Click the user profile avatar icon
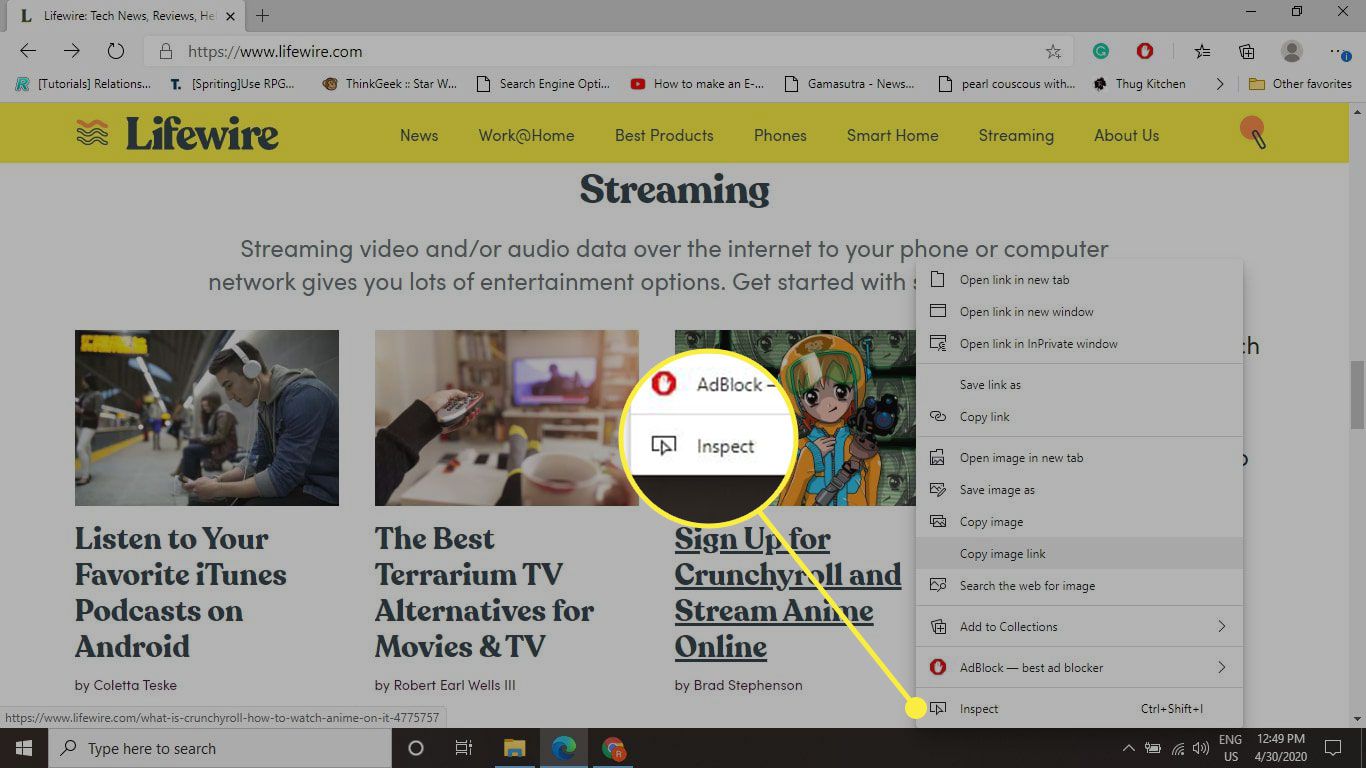This screenshot has width=1366, height=768. (1292, 51)
